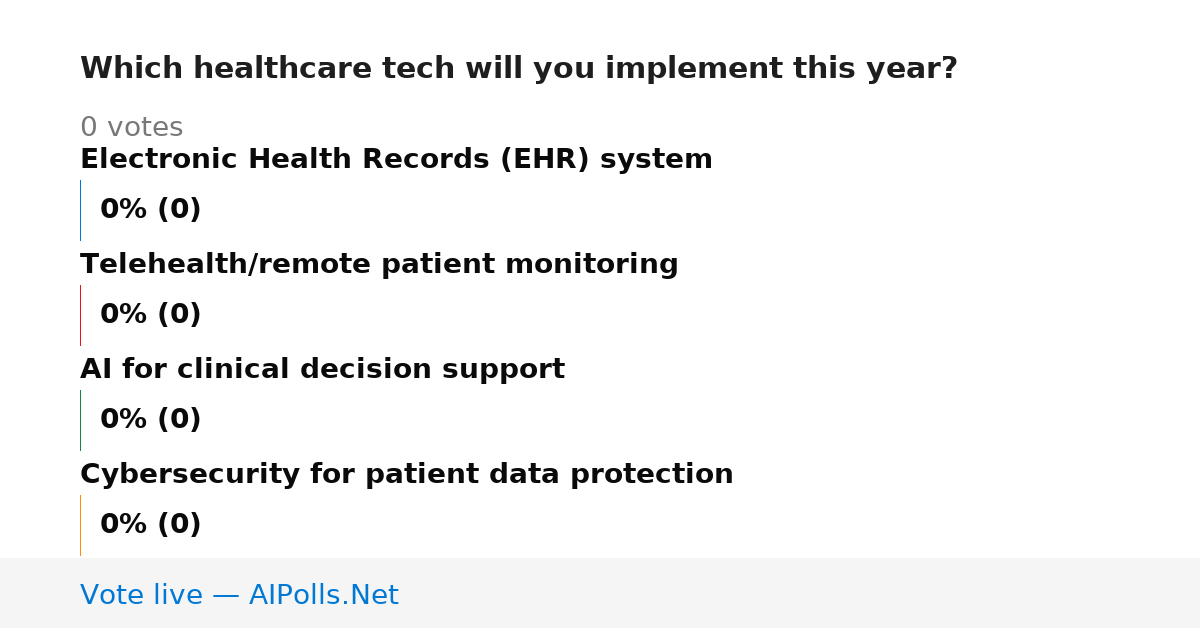The image size is (1200, 628).
Task: Click the 0 votes counter
Action: 131,128
